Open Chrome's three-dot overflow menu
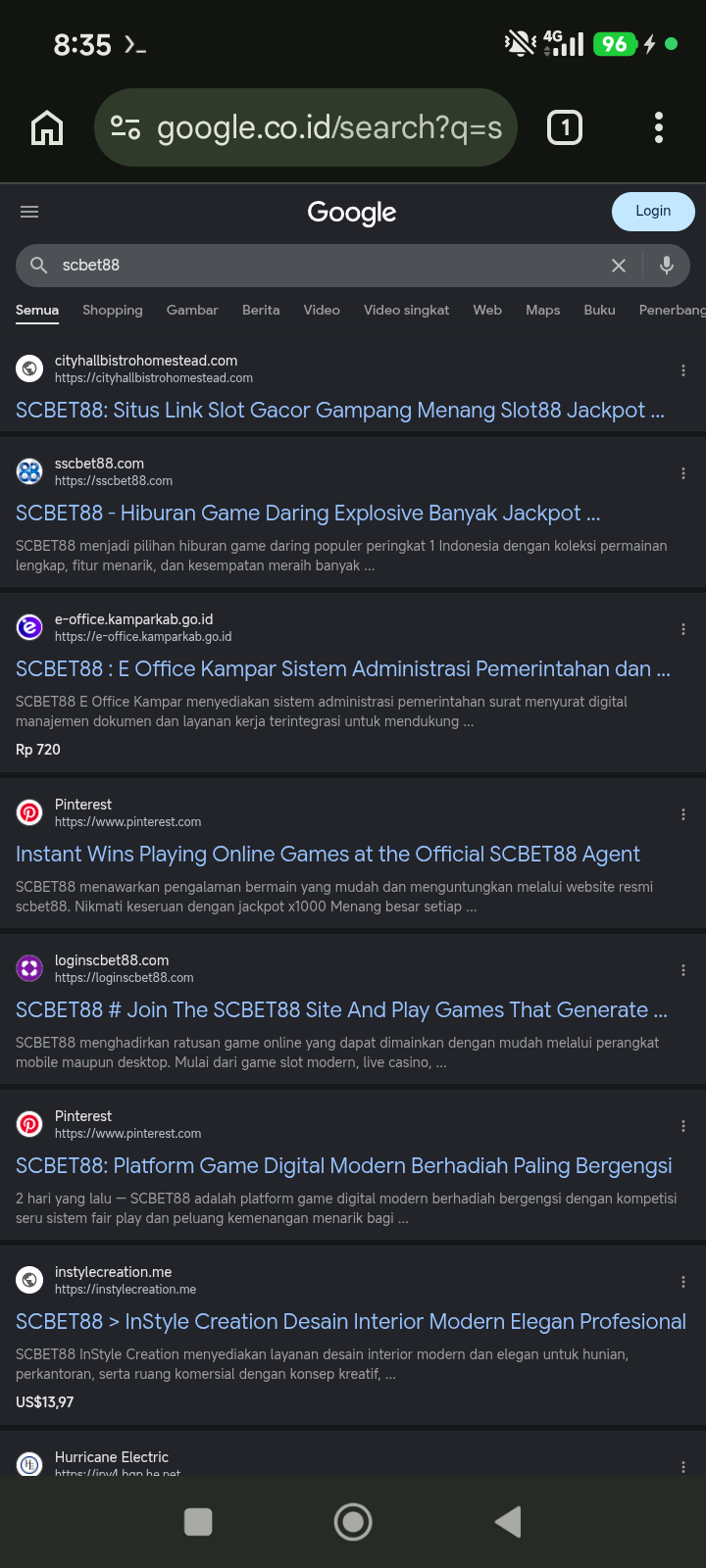 [x=659, y=127]
